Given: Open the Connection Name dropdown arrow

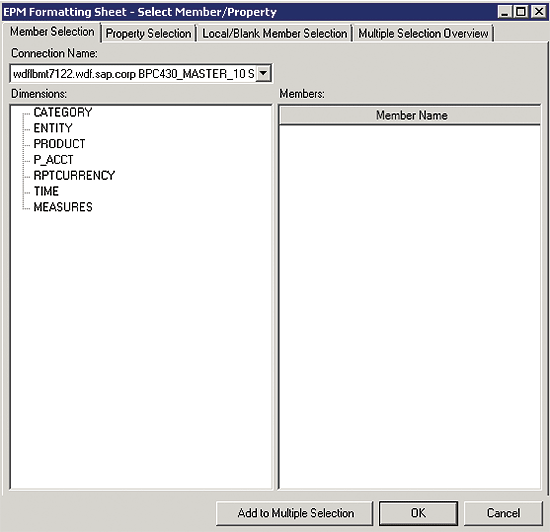Looking at the screenshot, I should click(263, 74).
